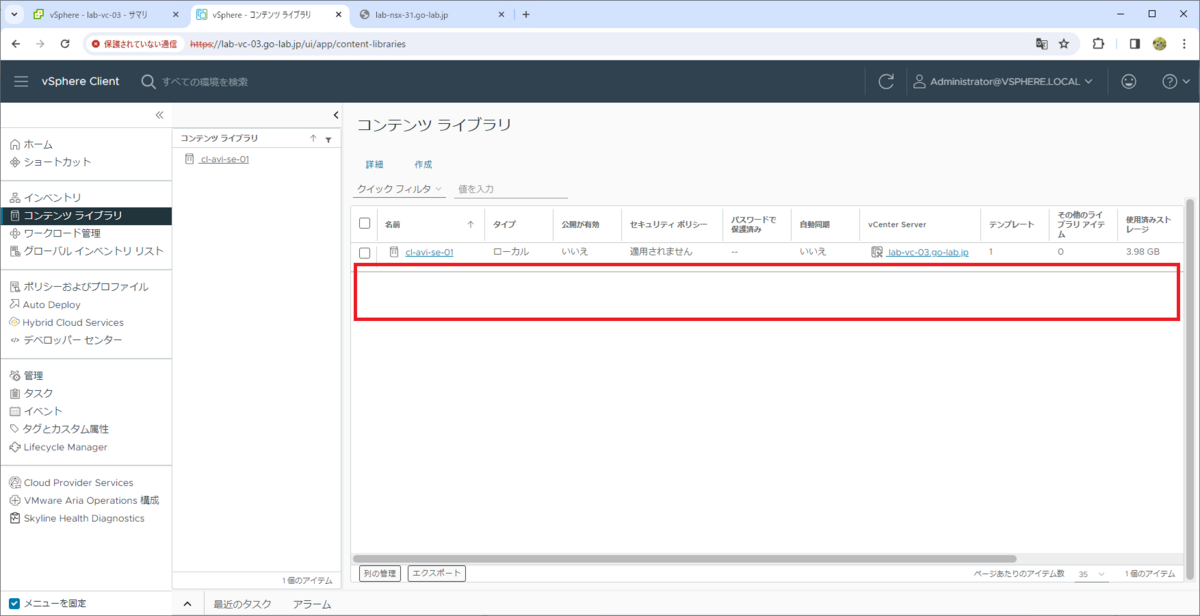Image resolution: width=1200 pixels, height=616 pixels.
Task: Collapse the content library list panel
Action: click(336, 114)
